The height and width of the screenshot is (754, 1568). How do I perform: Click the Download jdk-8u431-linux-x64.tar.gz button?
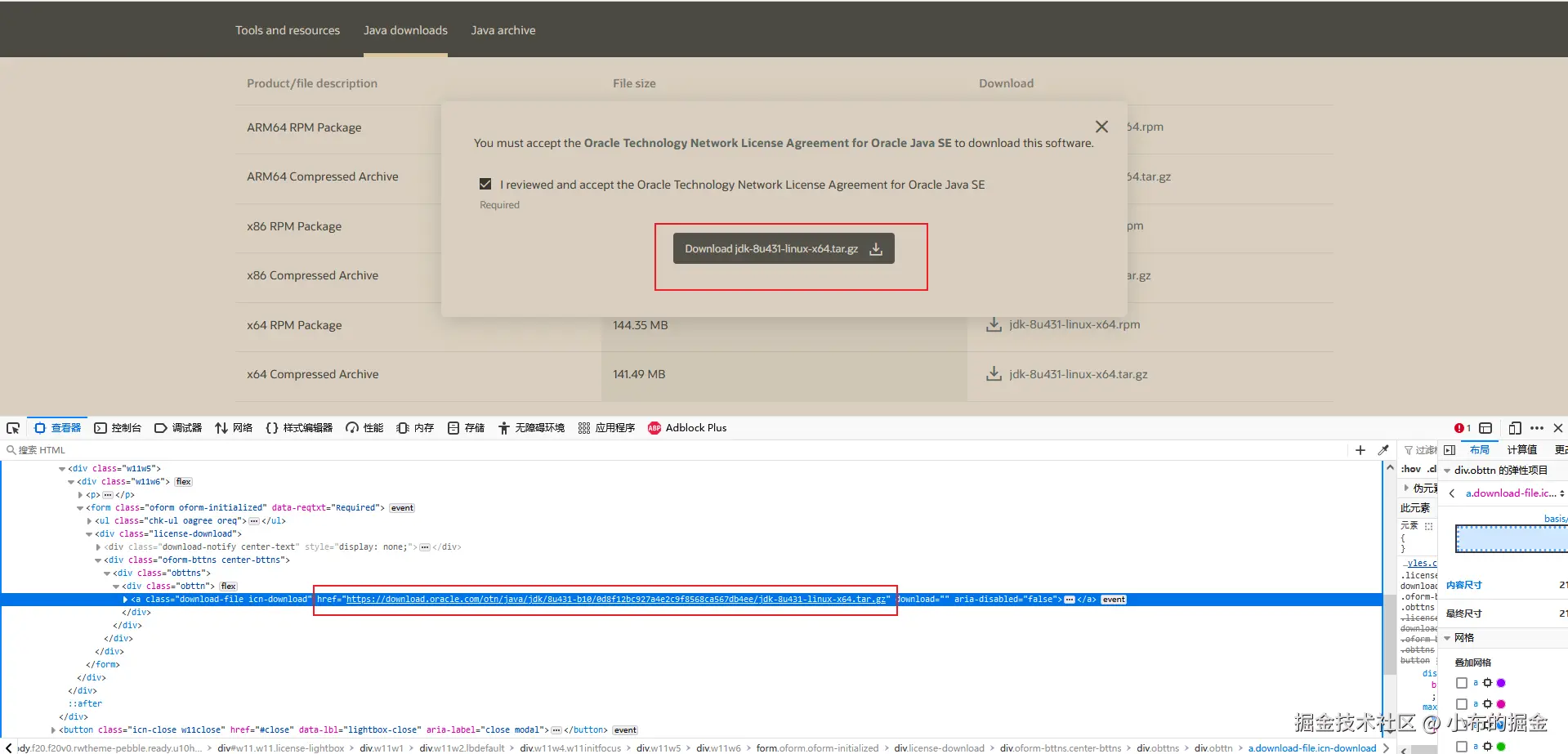click(x=784, y=249)
